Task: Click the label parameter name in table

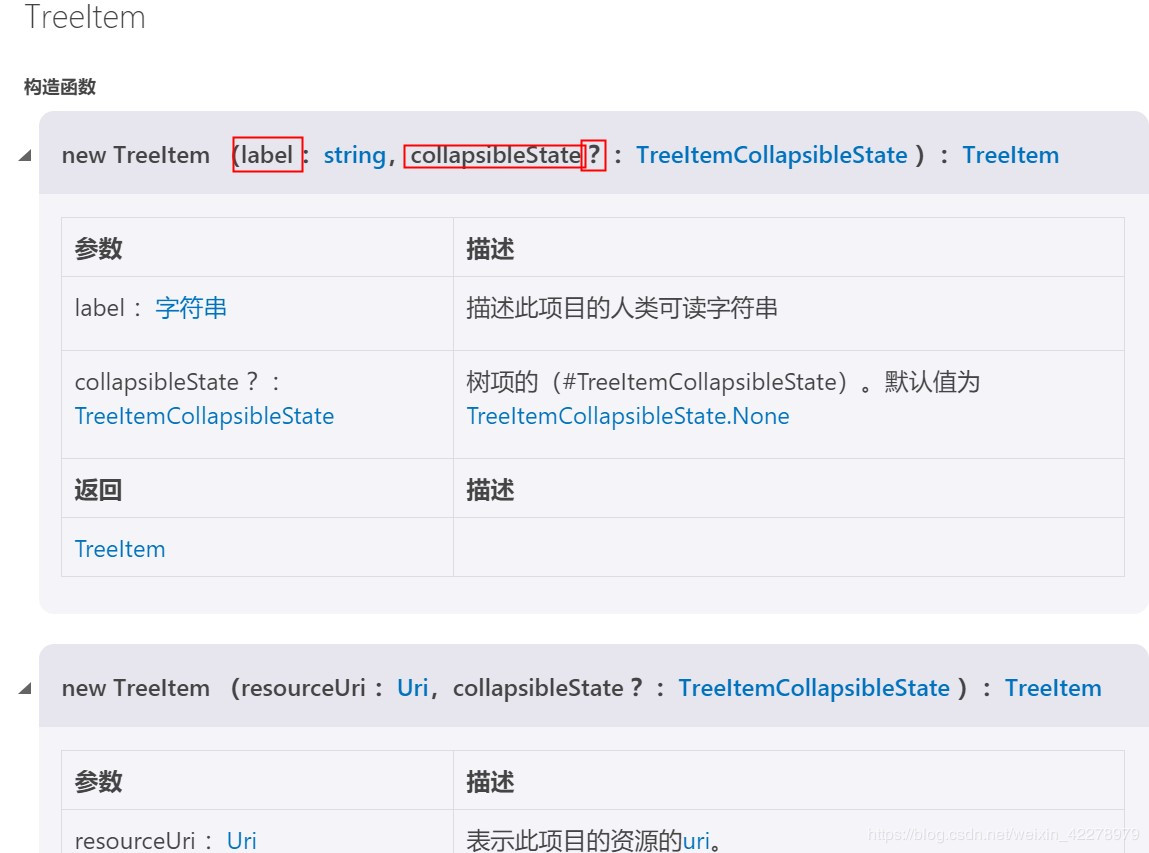Action: (x=100, y=308)
